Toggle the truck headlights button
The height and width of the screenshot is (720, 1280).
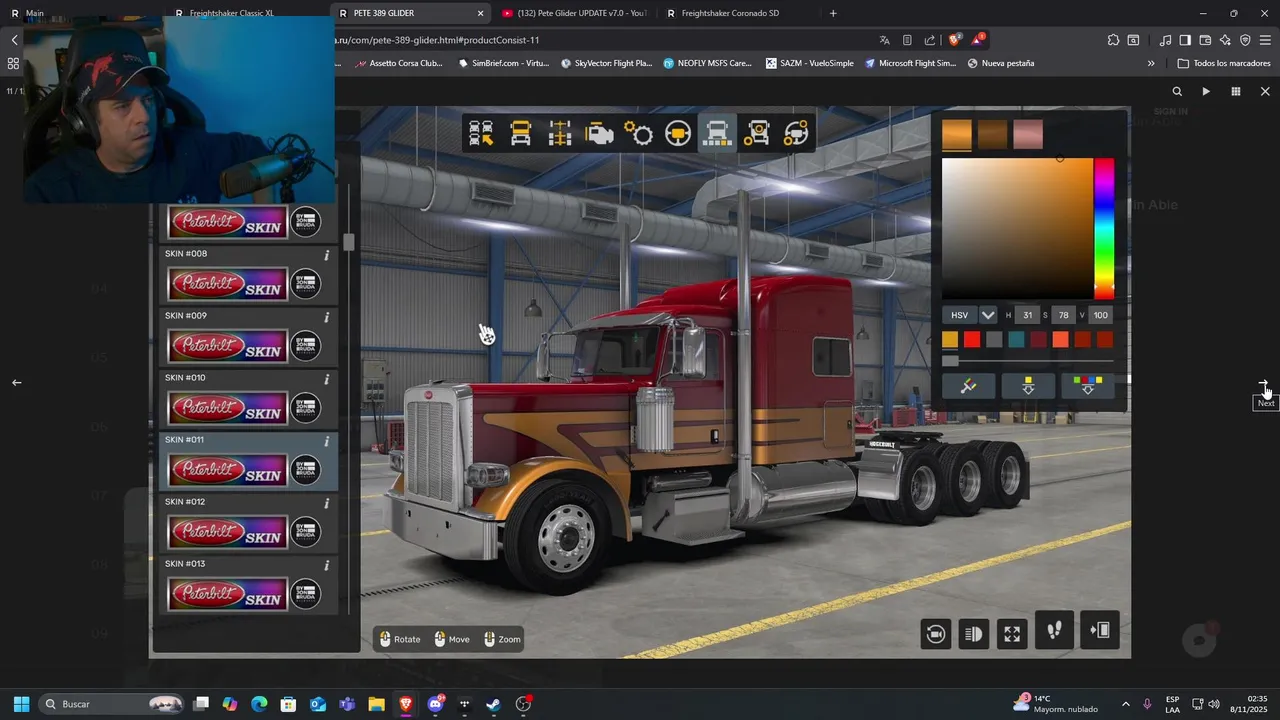(x=973, y=633)
